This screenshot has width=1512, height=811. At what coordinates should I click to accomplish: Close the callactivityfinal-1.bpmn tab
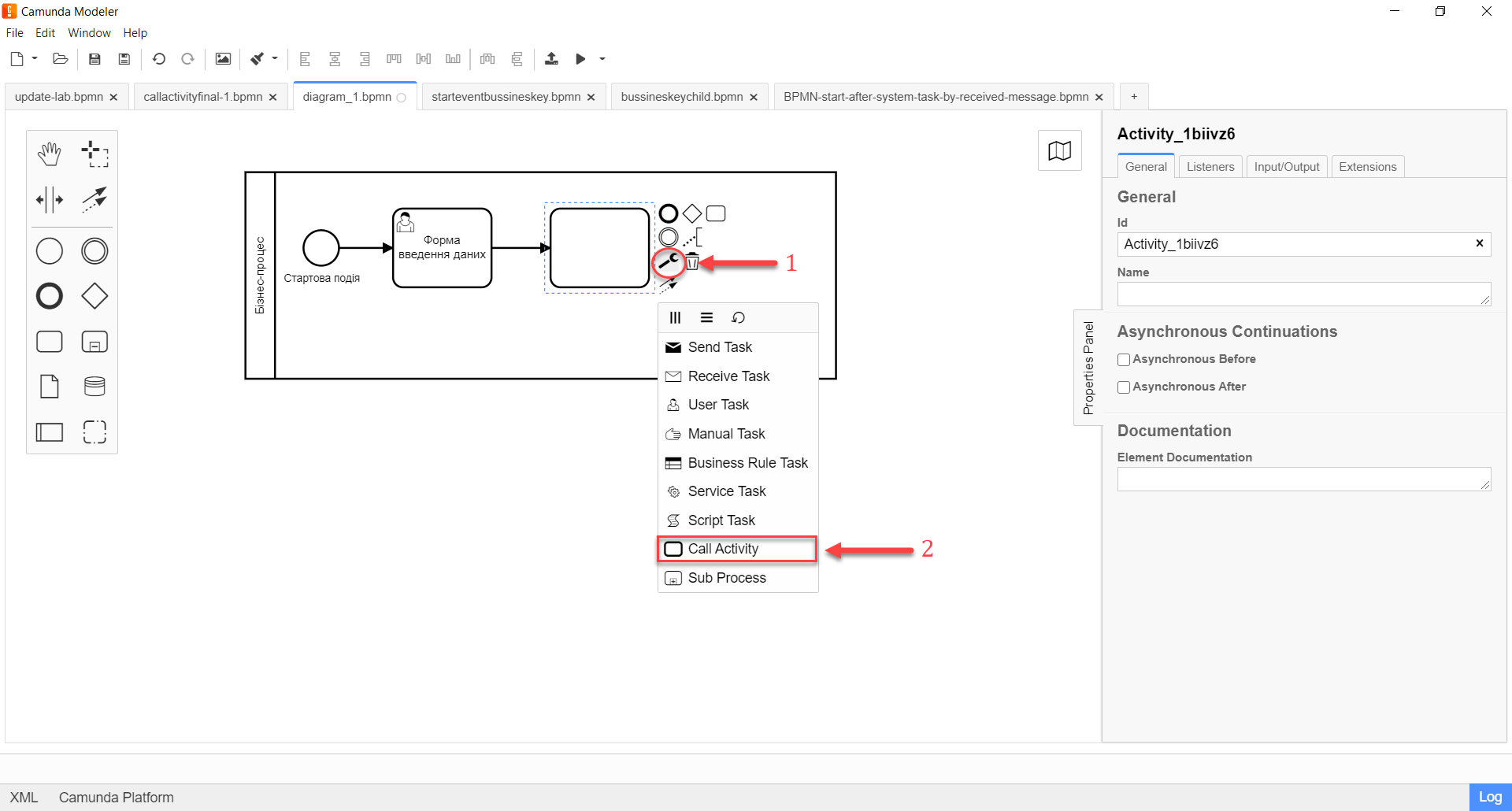(273, 98)
